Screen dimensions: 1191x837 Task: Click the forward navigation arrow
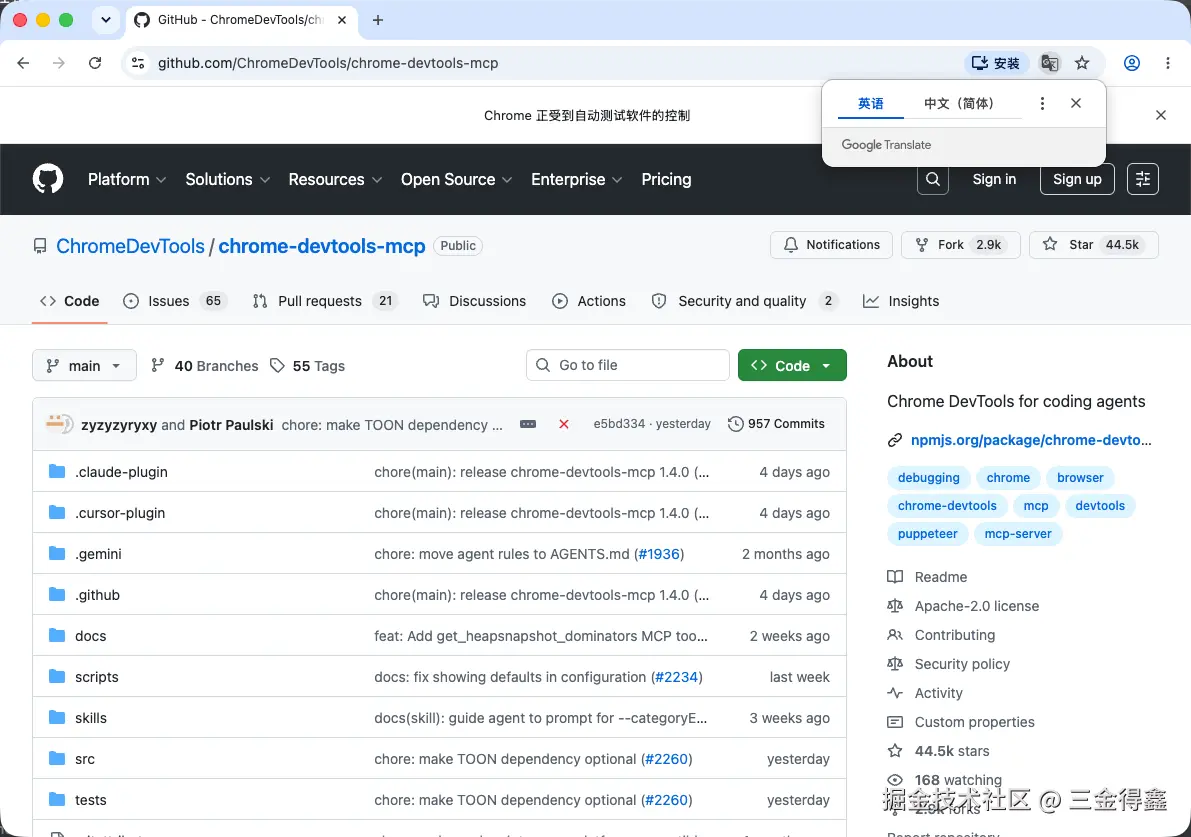pos(58,63)
